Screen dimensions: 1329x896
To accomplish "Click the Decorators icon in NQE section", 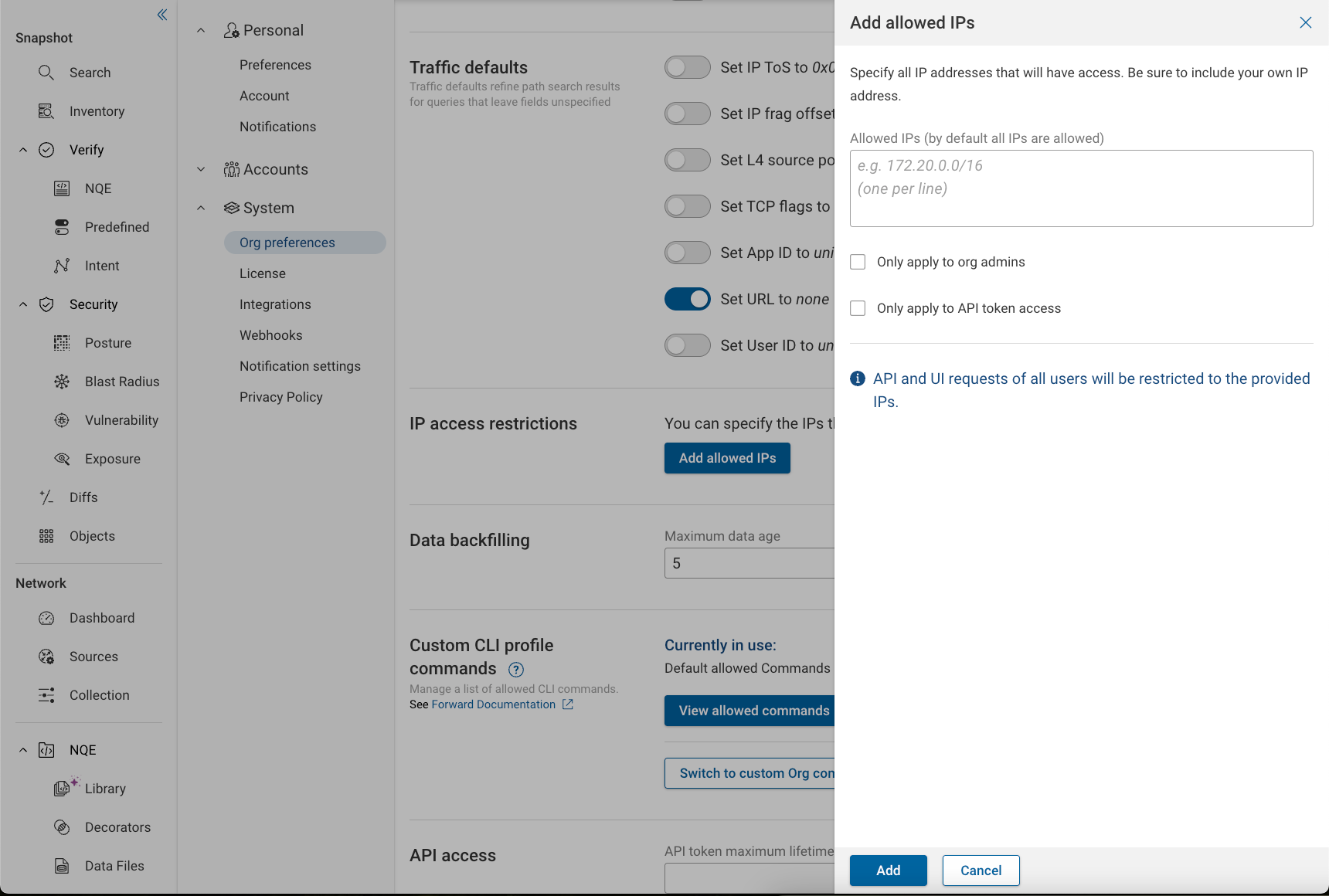I will [62, 826].
